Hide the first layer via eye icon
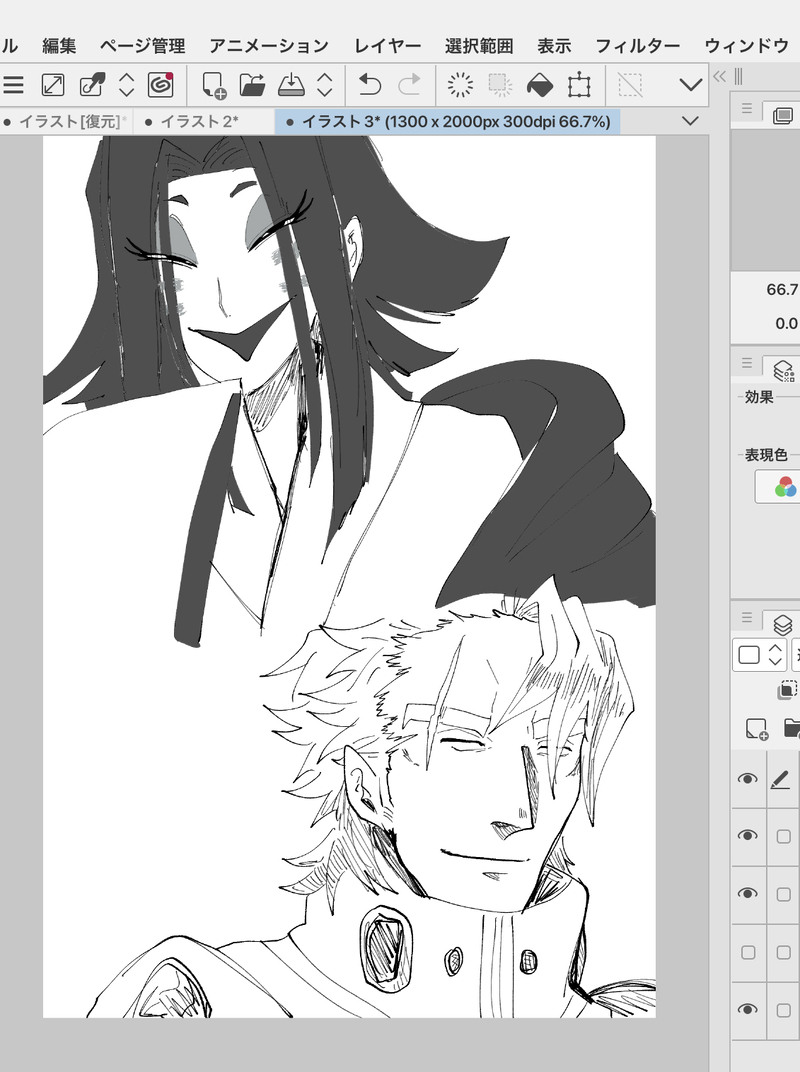The width and height of the screenshot is (800, 1072). (x=747, y=779)
